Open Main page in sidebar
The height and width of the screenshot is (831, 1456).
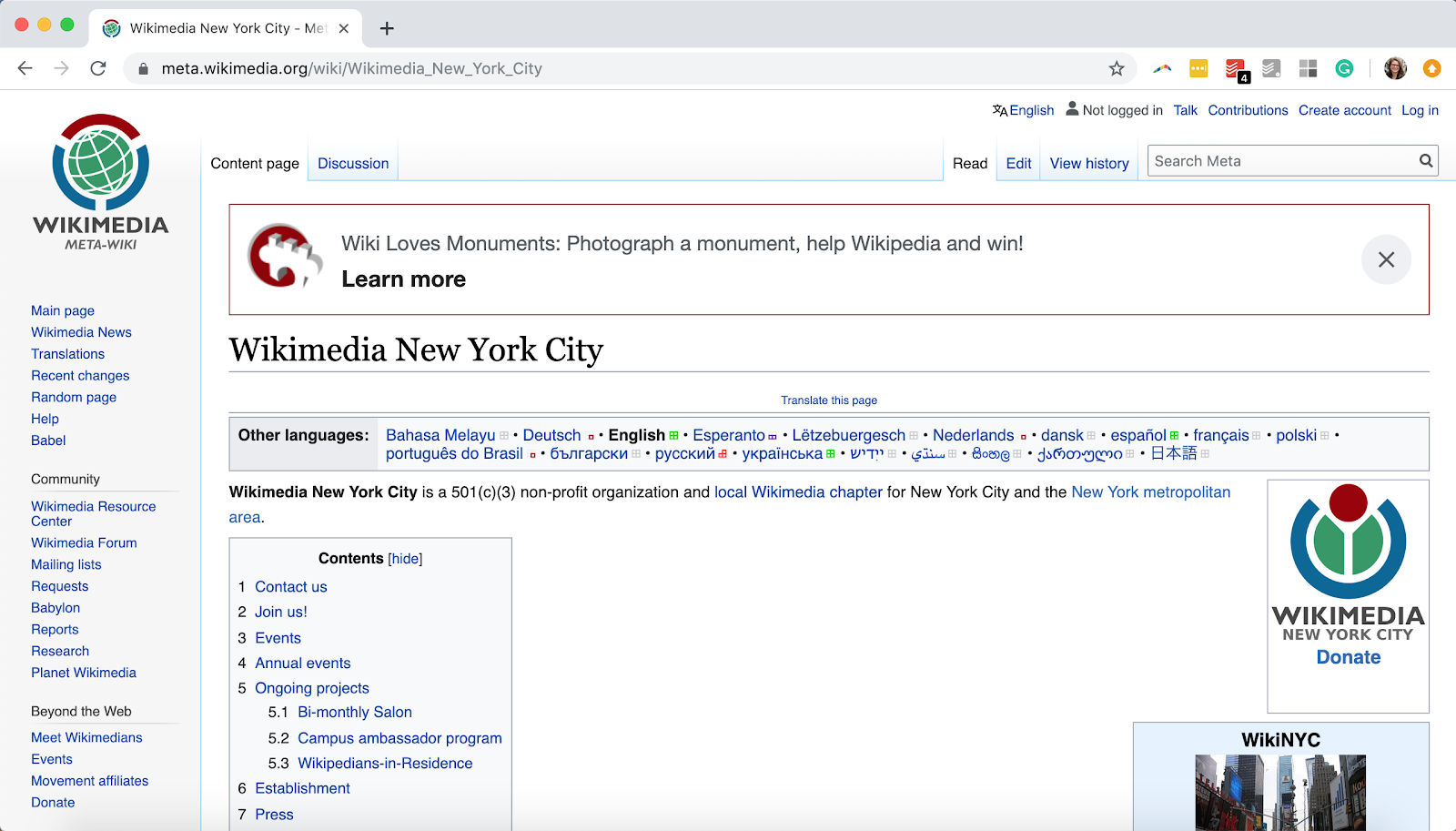click(63, 310)
